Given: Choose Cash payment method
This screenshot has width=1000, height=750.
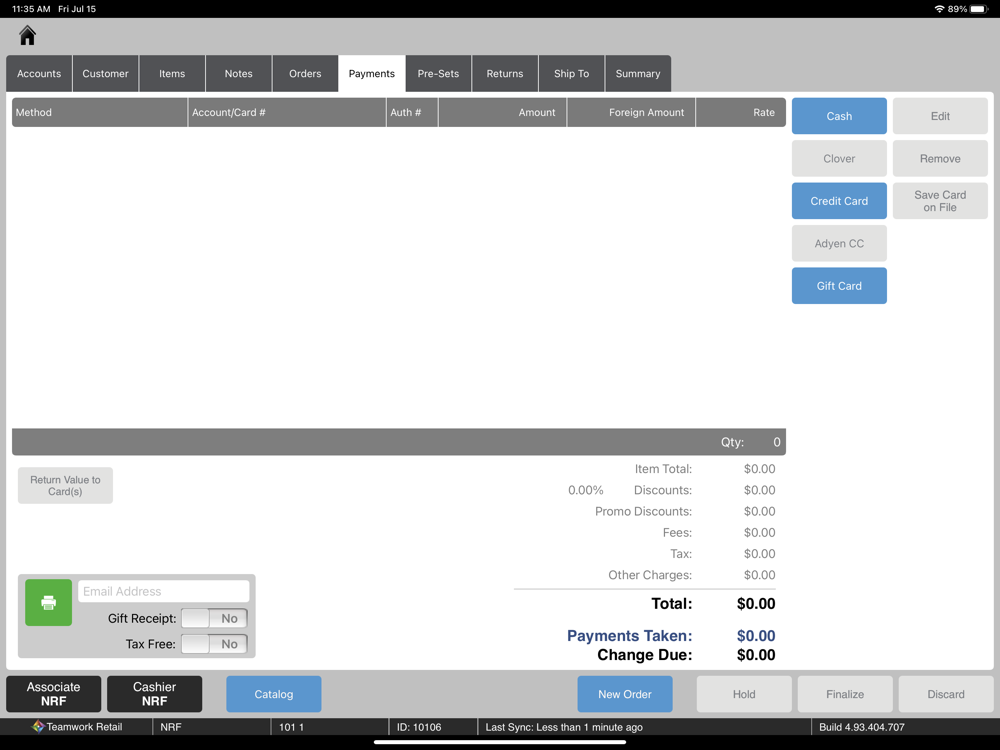Looking at the screenshot, I should (839, 116).
